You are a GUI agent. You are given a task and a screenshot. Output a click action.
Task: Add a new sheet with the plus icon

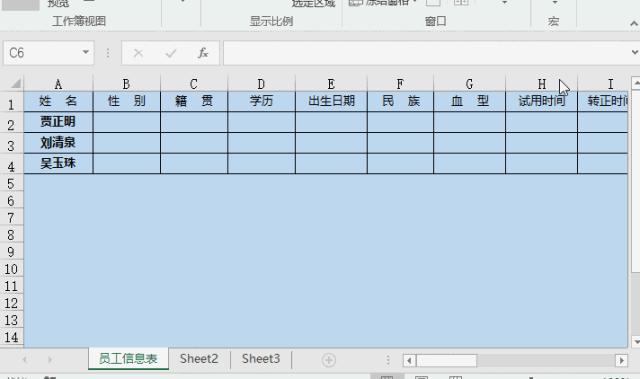(329, 360)
